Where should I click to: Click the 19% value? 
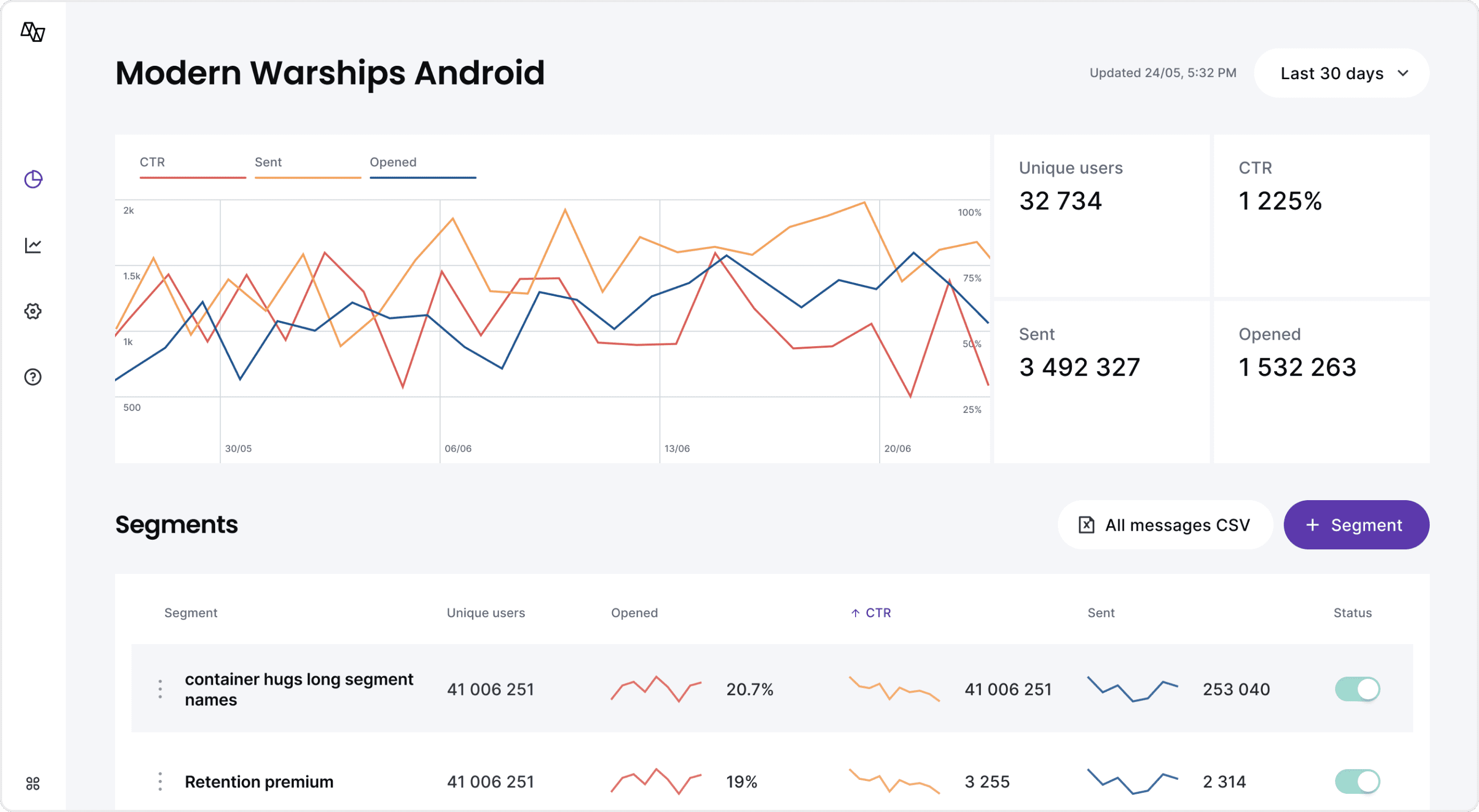pos(742,782)
